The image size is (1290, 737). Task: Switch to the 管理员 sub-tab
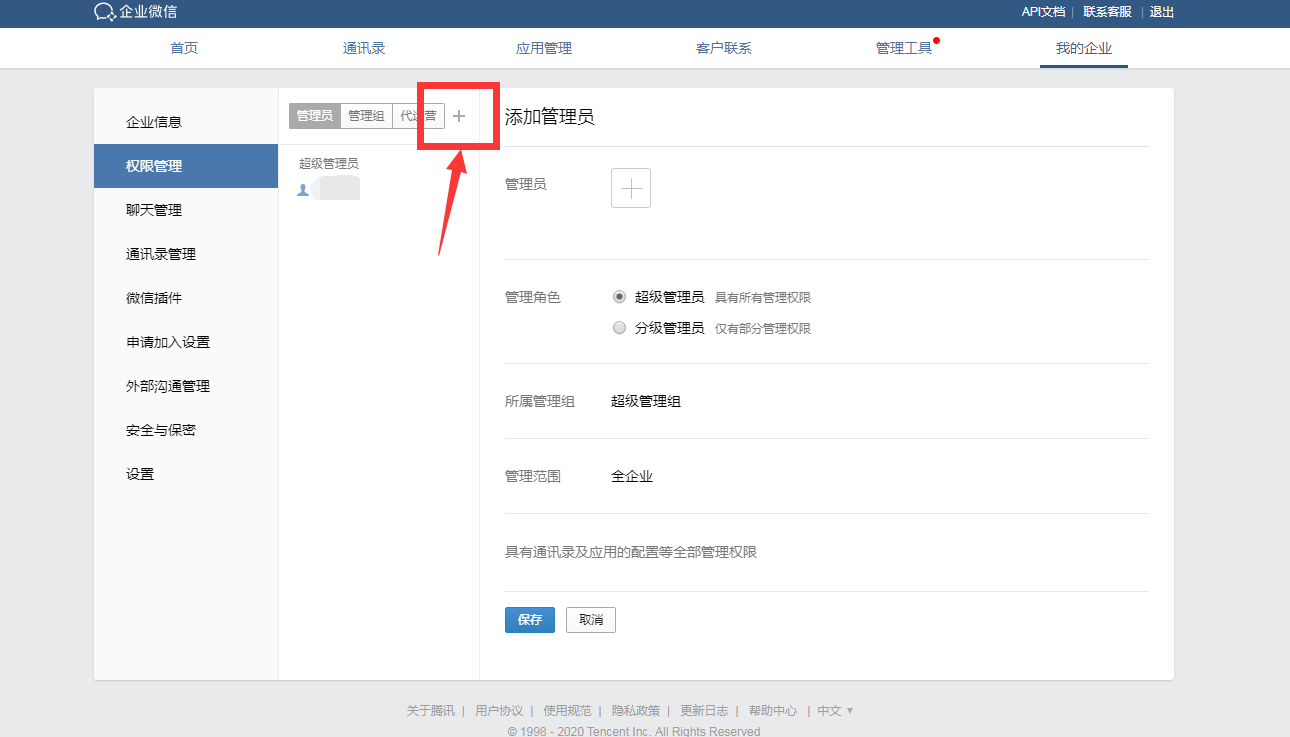[x=315, y=116]
